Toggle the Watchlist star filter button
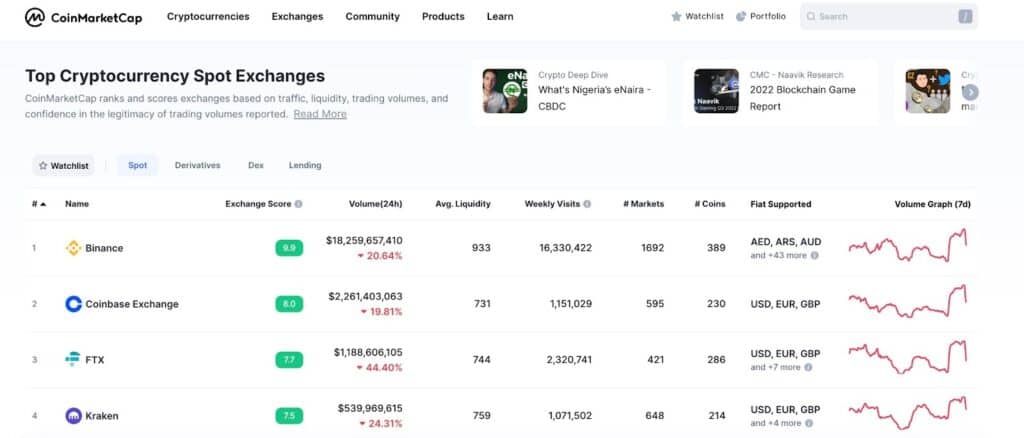The width and height of the screenshot is (1024, 438). [62, 166]
